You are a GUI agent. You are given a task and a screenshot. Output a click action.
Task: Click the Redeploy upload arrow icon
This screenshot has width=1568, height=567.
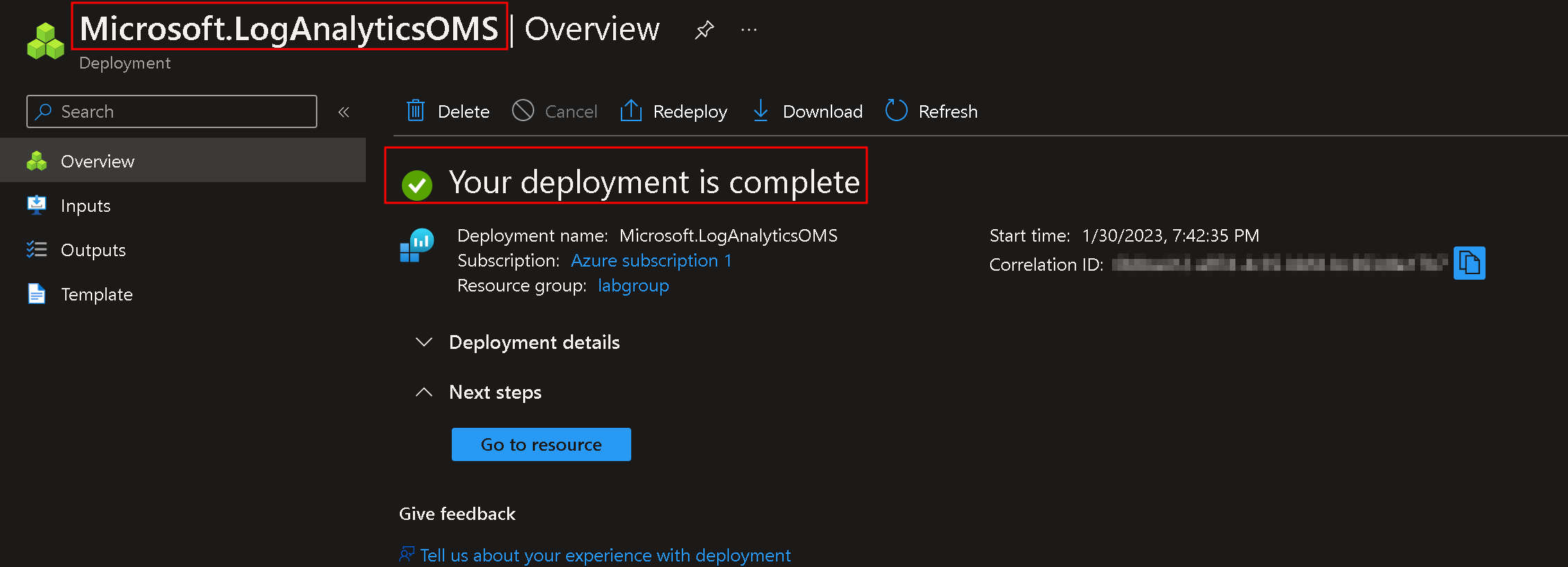(x=631, y=111)
